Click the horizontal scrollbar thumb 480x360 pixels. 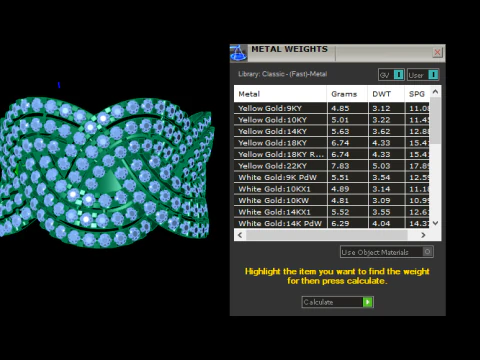click(327, 235)
